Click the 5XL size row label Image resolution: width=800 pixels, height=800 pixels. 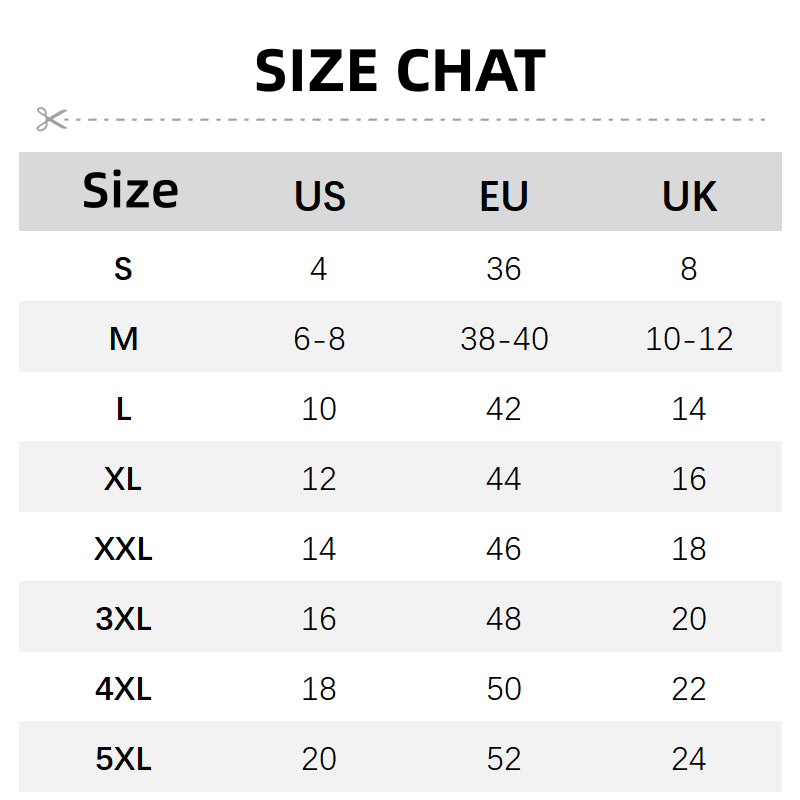click(x=123, y=759)
